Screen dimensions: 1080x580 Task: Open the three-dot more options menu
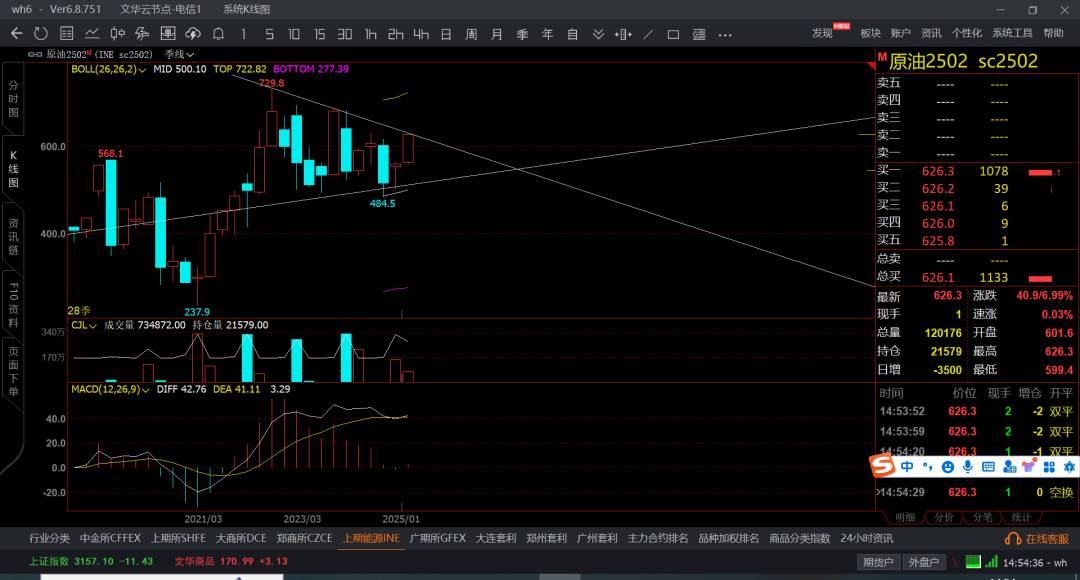(x=725, y=34)
